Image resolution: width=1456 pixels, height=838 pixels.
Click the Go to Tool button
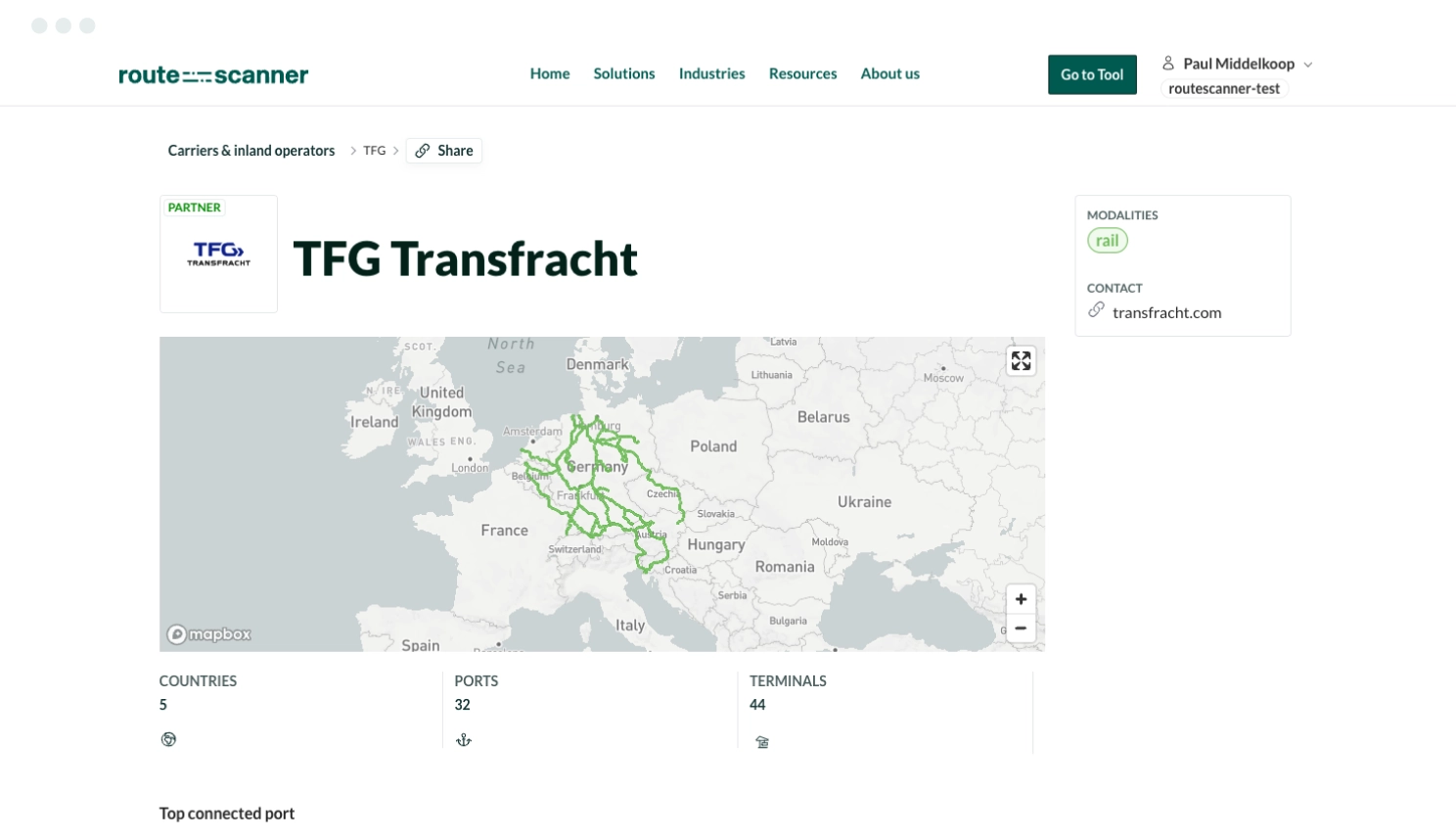[1092, 74]
